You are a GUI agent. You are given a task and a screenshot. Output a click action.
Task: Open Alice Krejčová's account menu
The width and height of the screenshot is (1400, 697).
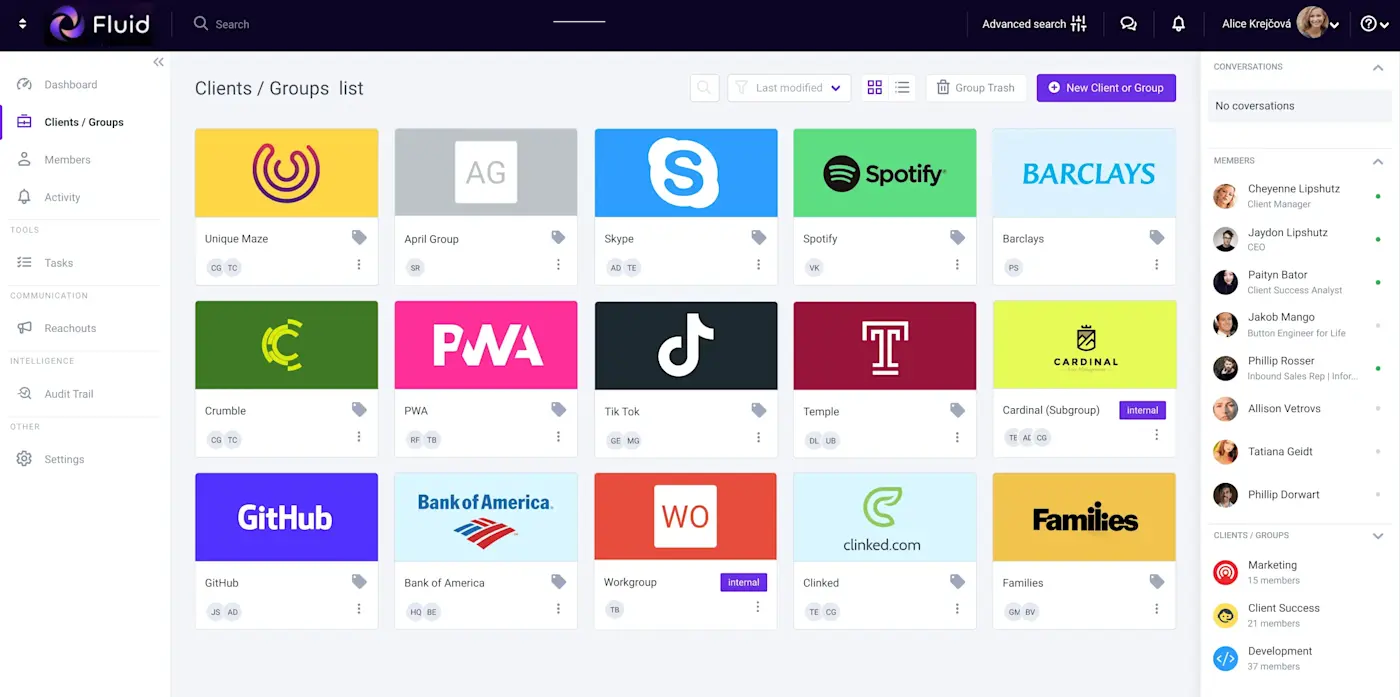tap(1280, 24)
